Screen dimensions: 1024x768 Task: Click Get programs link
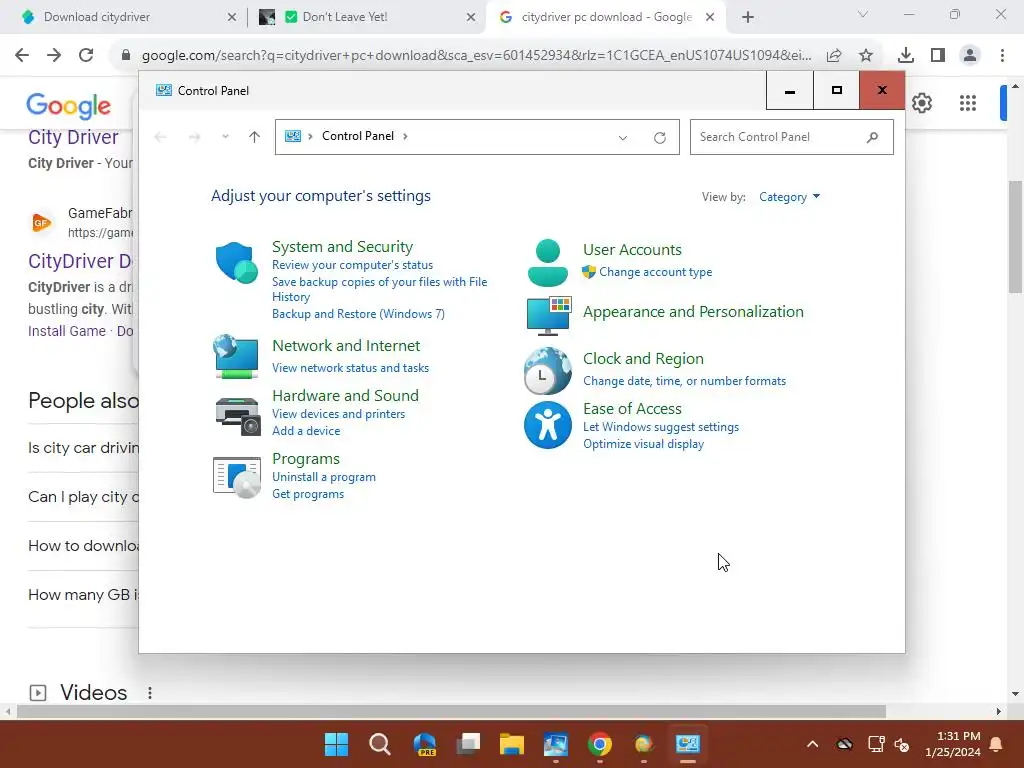[x=308, y=494]
